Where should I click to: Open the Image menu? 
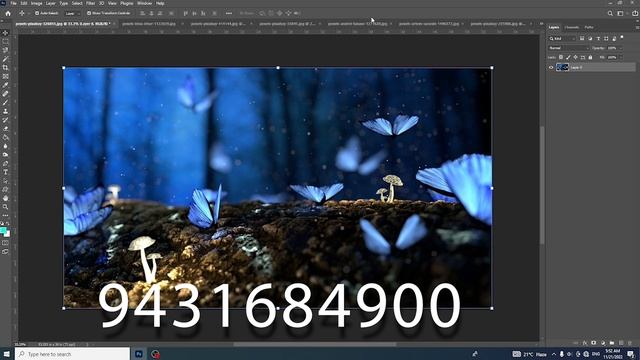pos(36,3)
